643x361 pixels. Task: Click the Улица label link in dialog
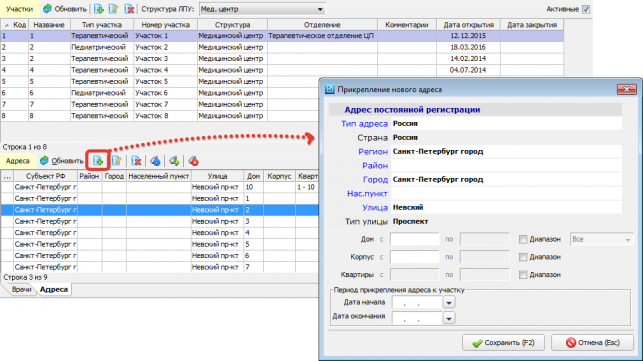375,208
